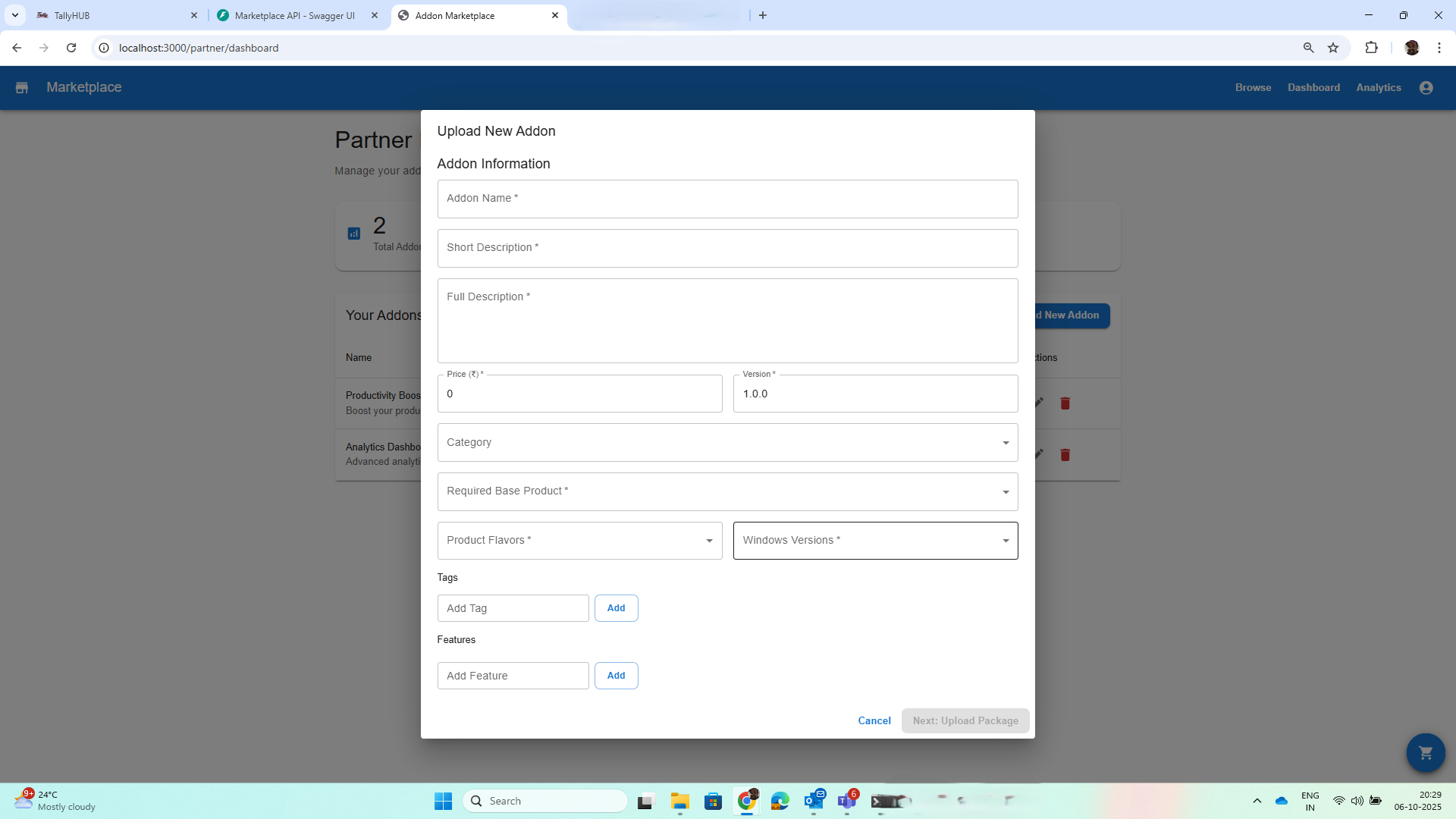This screenshot has height=819, width=1456.
Task: Open the Required Base Product dropdown
Action: [x=726, y=491]
